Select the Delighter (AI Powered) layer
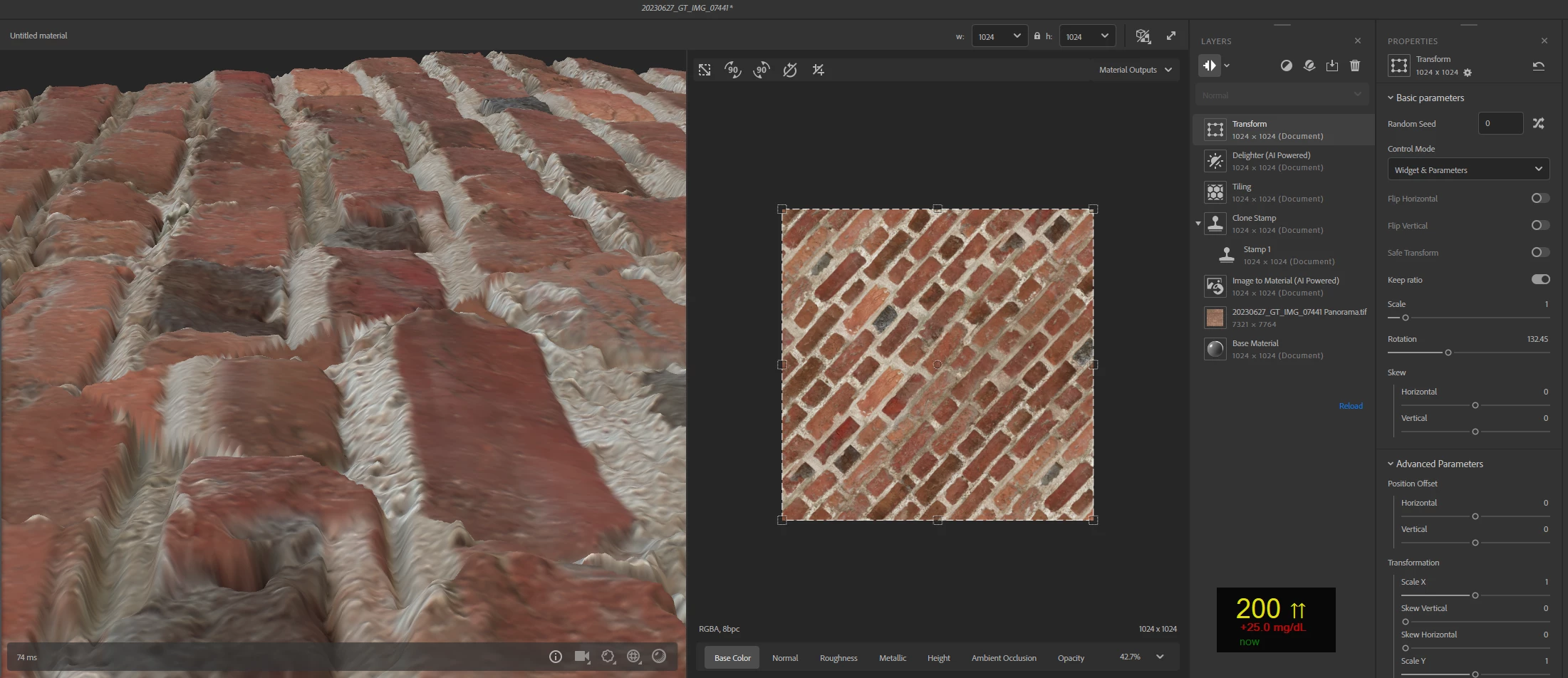 pos(1283,161)
